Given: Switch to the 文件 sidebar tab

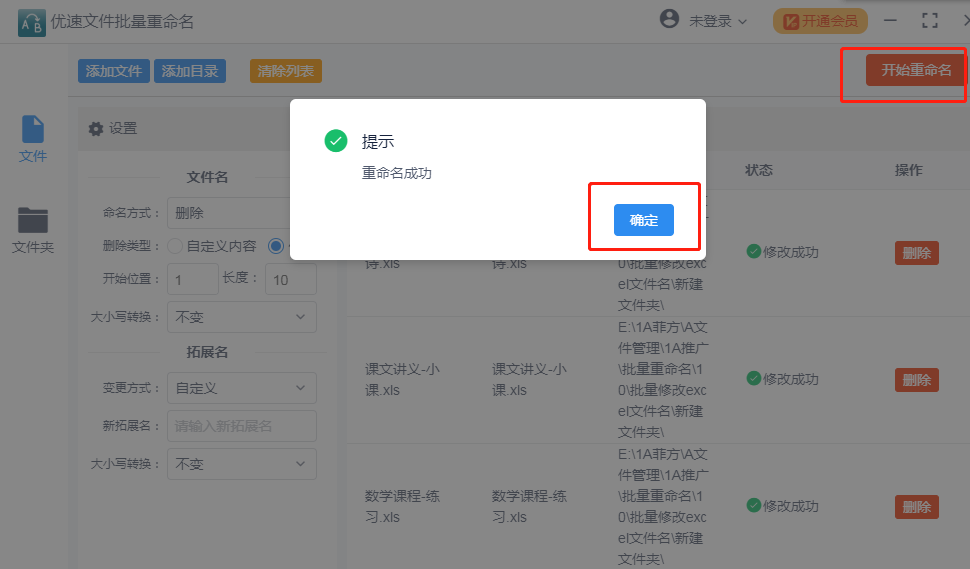Looking at the screenshot, I should click(x=33, y=139).
